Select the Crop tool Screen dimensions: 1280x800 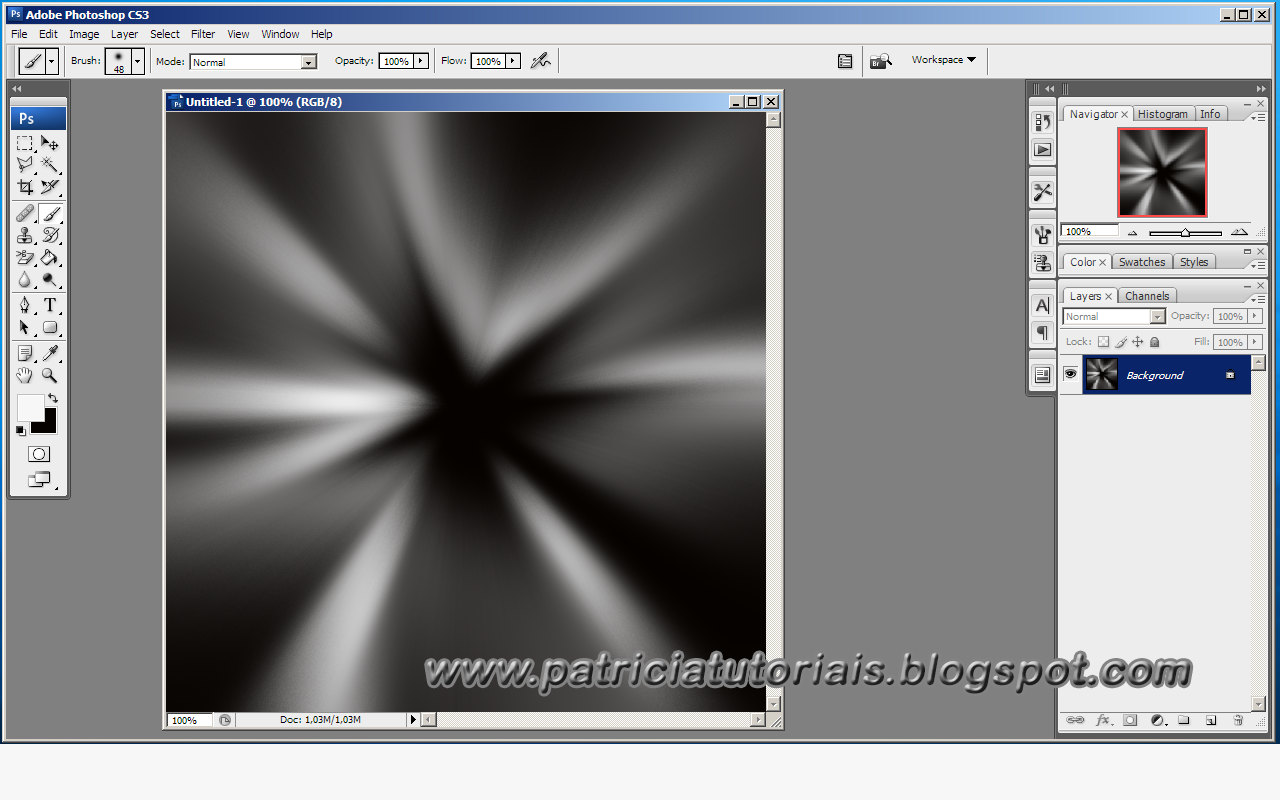tap(25, 187)
